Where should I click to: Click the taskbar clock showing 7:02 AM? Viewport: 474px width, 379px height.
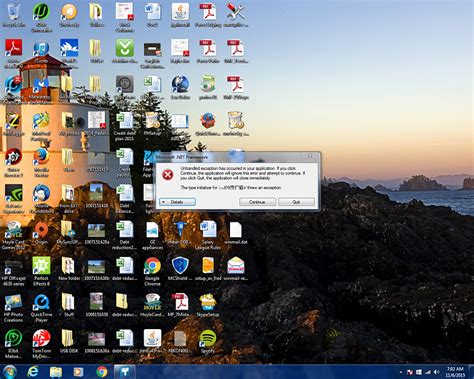[455, 372]
